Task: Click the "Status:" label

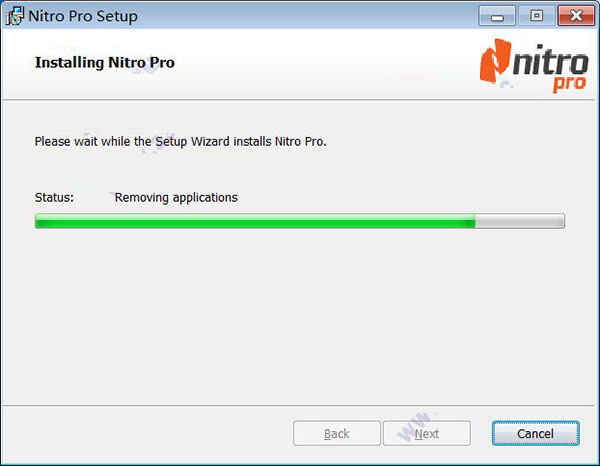Action: (x=54, y=197)
